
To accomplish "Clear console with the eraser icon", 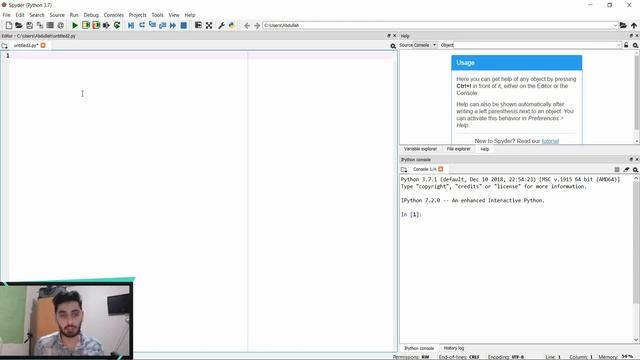I will point(626,169).
